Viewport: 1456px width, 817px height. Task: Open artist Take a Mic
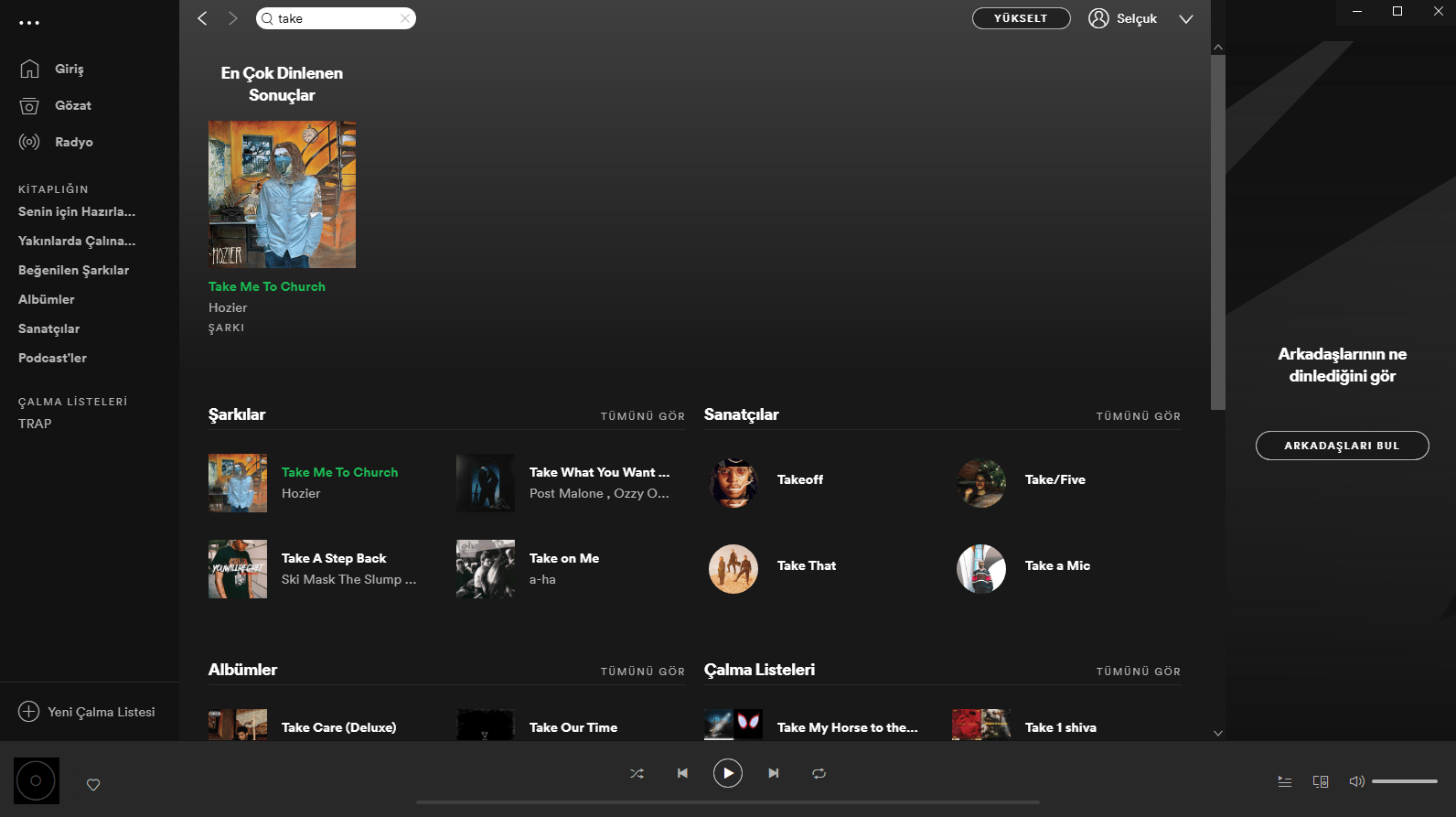[x=1058, y=565]
